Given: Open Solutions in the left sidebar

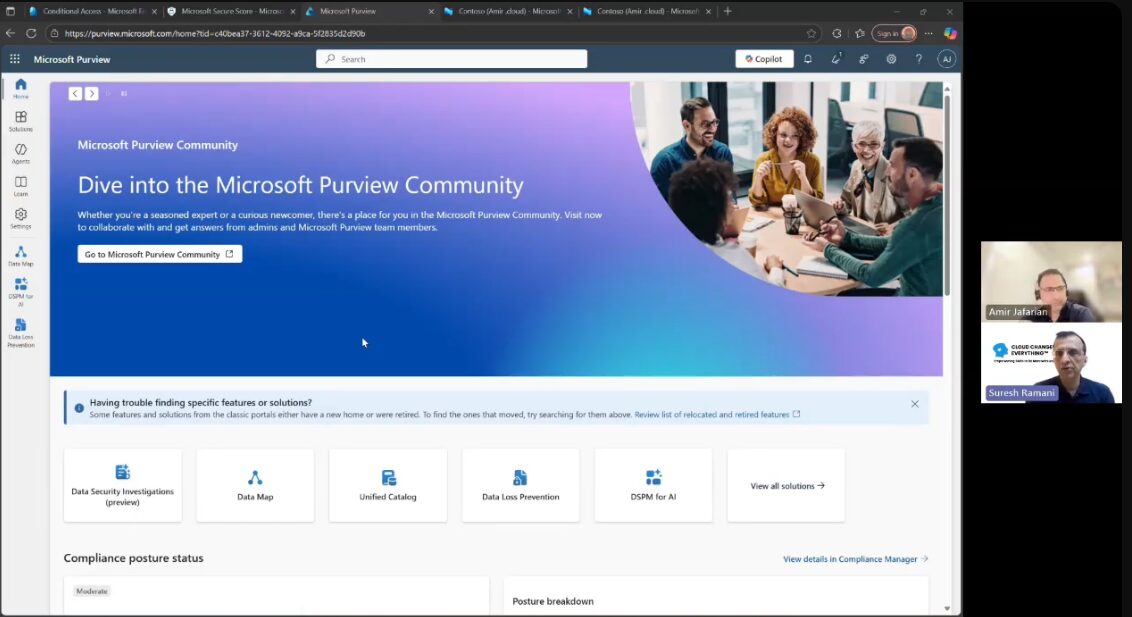Looking at the screenshot, I should tap(20, 120).
